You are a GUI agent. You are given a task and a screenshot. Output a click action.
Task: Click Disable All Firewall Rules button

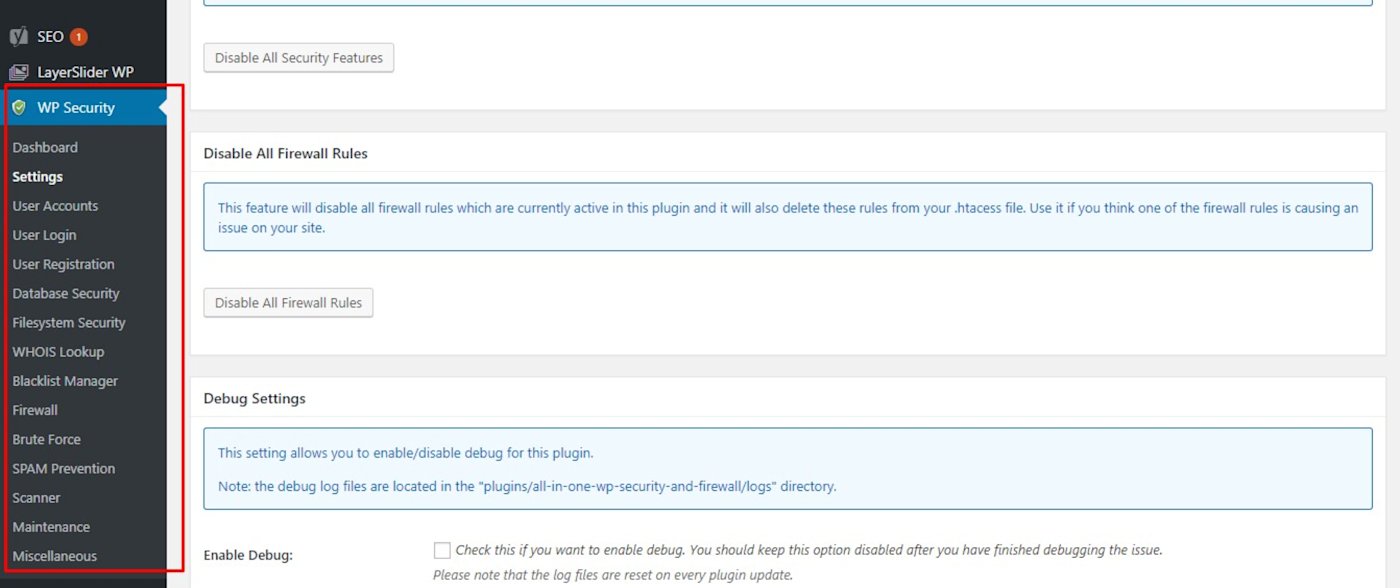[x=288, y=303]
